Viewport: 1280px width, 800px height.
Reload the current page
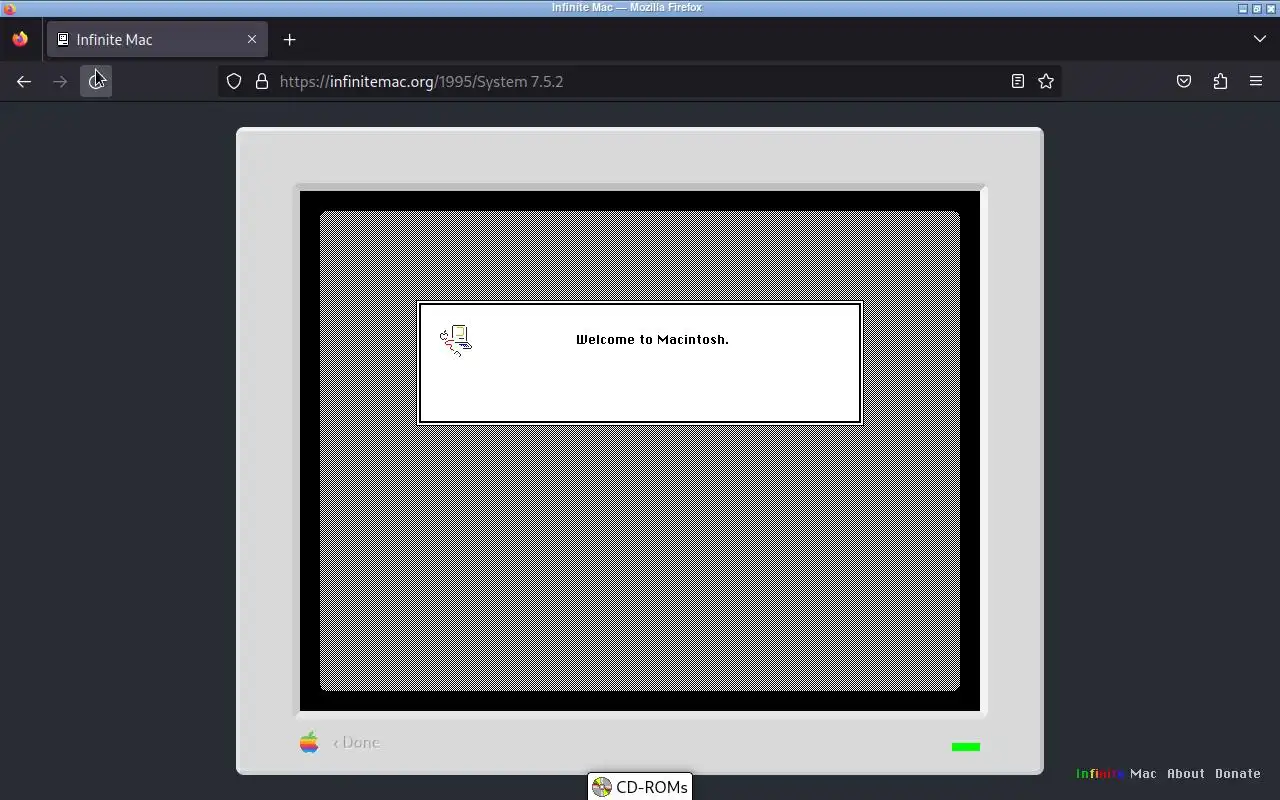[96, 82]
